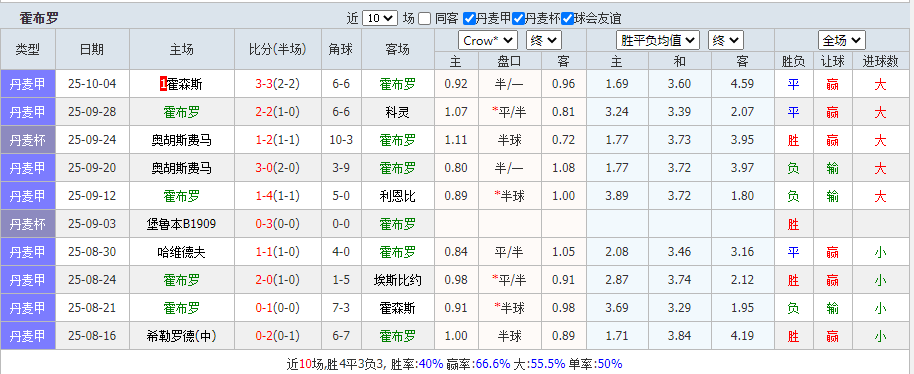
Task: Open away team 科灵 in the 25-09-28 row
Action: point(398,112)
